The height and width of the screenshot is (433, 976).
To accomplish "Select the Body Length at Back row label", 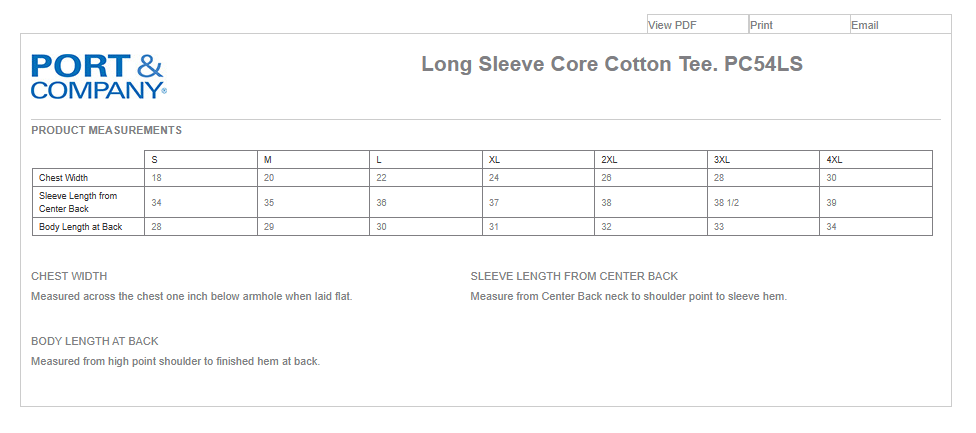I will 80,227.
